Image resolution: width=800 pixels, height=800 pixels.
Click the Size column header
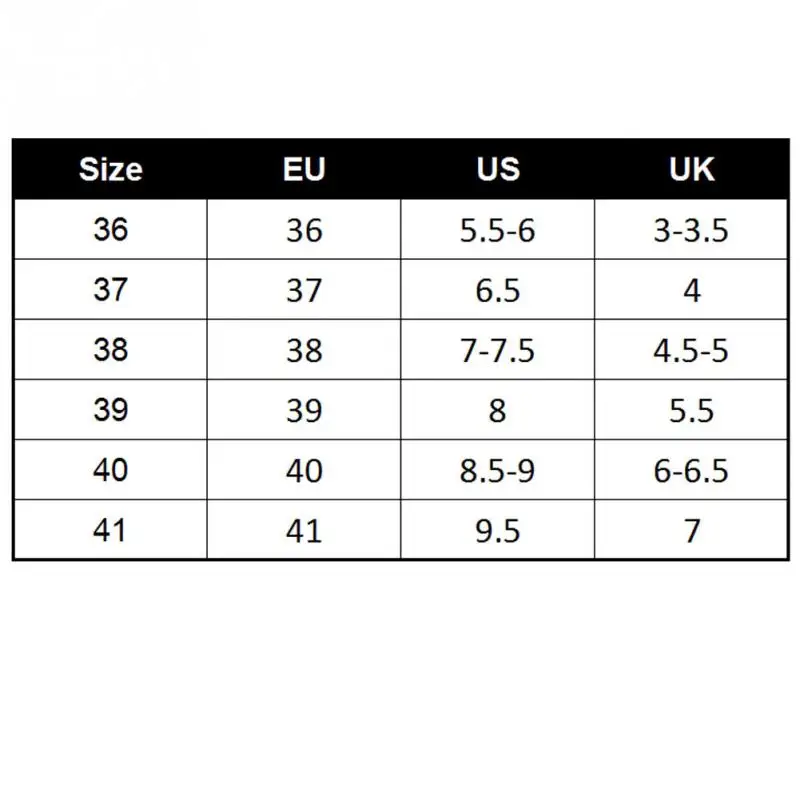coord(111,169)
